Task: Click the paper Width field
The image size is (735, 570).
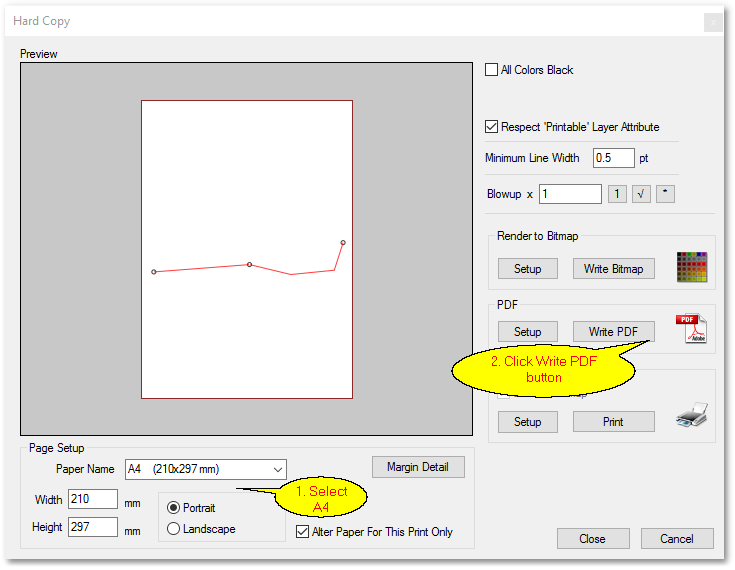Action: (93, 499)
